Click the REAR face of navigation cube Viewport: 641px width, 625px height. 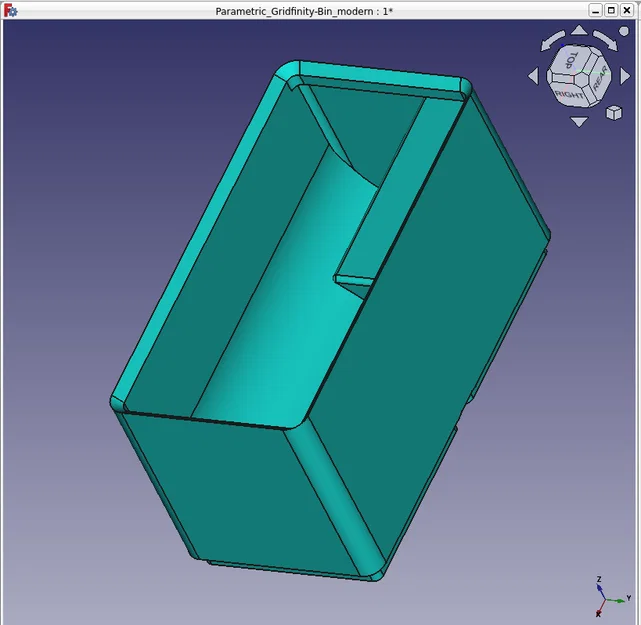[x=599, y=78]
